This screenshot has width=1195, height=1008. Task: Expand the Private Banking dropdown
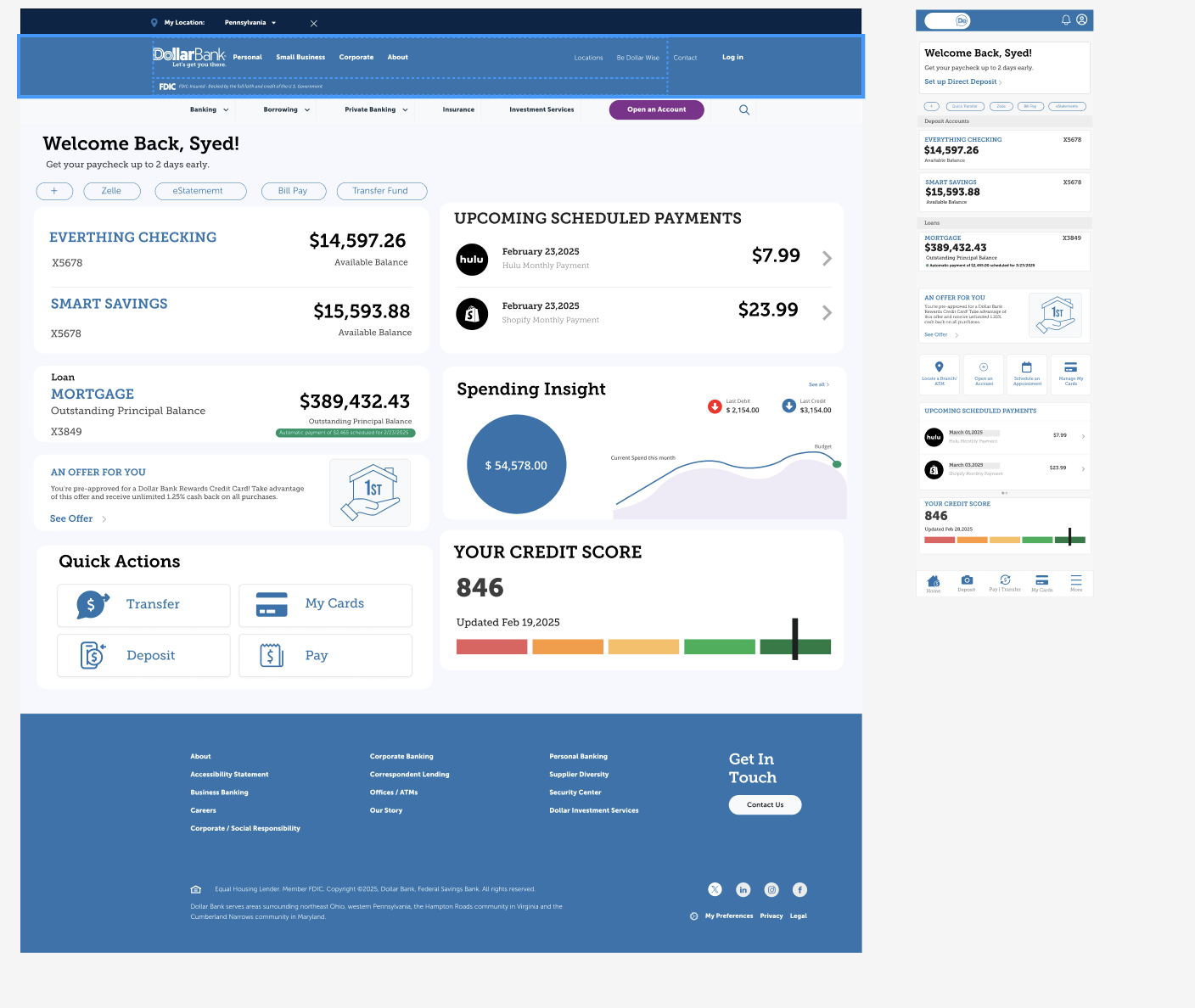pos(376,109)
